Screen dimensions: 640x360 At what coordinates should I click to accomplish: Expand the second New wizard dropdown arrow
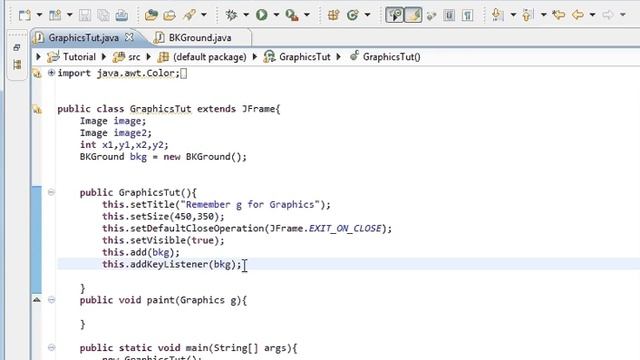(x=70, y=15)
